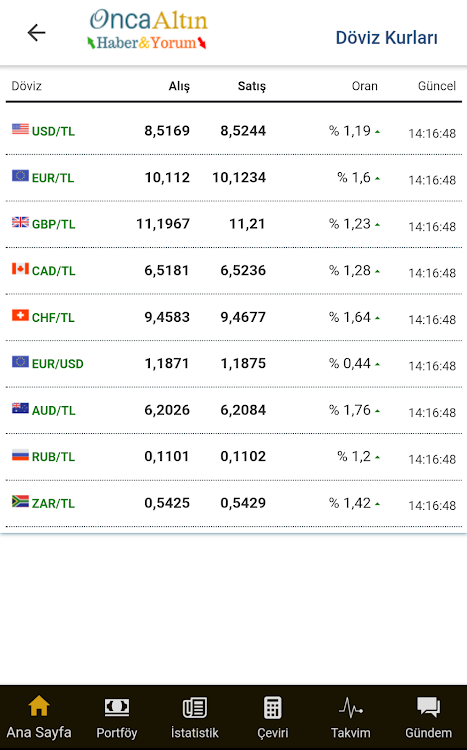Open RUB/TL ruble rate
Viewport: 467px width, 750px height.
(x=234, y=457)
